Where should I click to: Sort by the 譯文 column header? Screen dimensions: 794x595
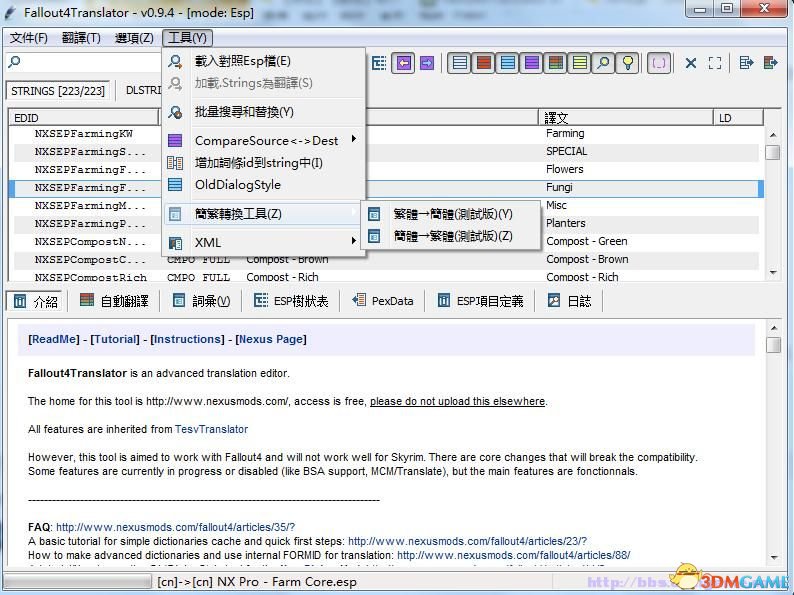coord(626,118)
